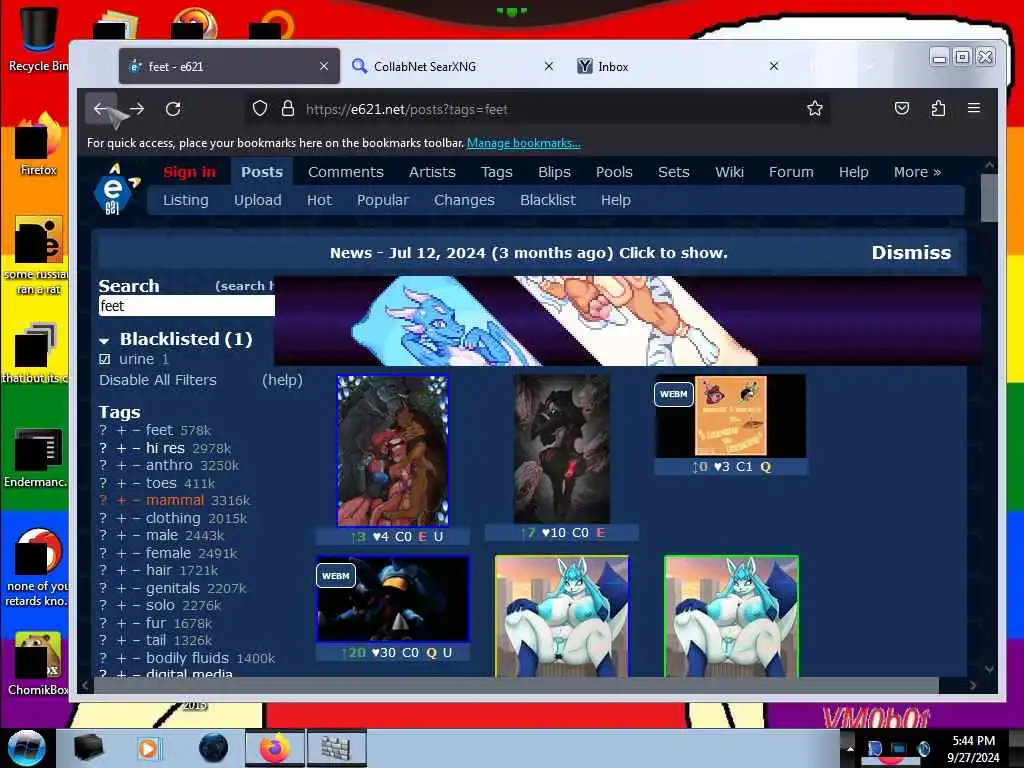The image size is (1024, 768).
Task: Open the Tags navigation item
Action: pos(496,172)
